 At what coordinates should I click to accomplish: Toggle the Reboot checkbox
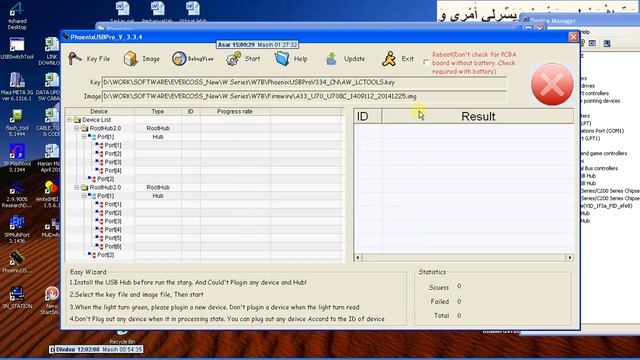point(426,63)
